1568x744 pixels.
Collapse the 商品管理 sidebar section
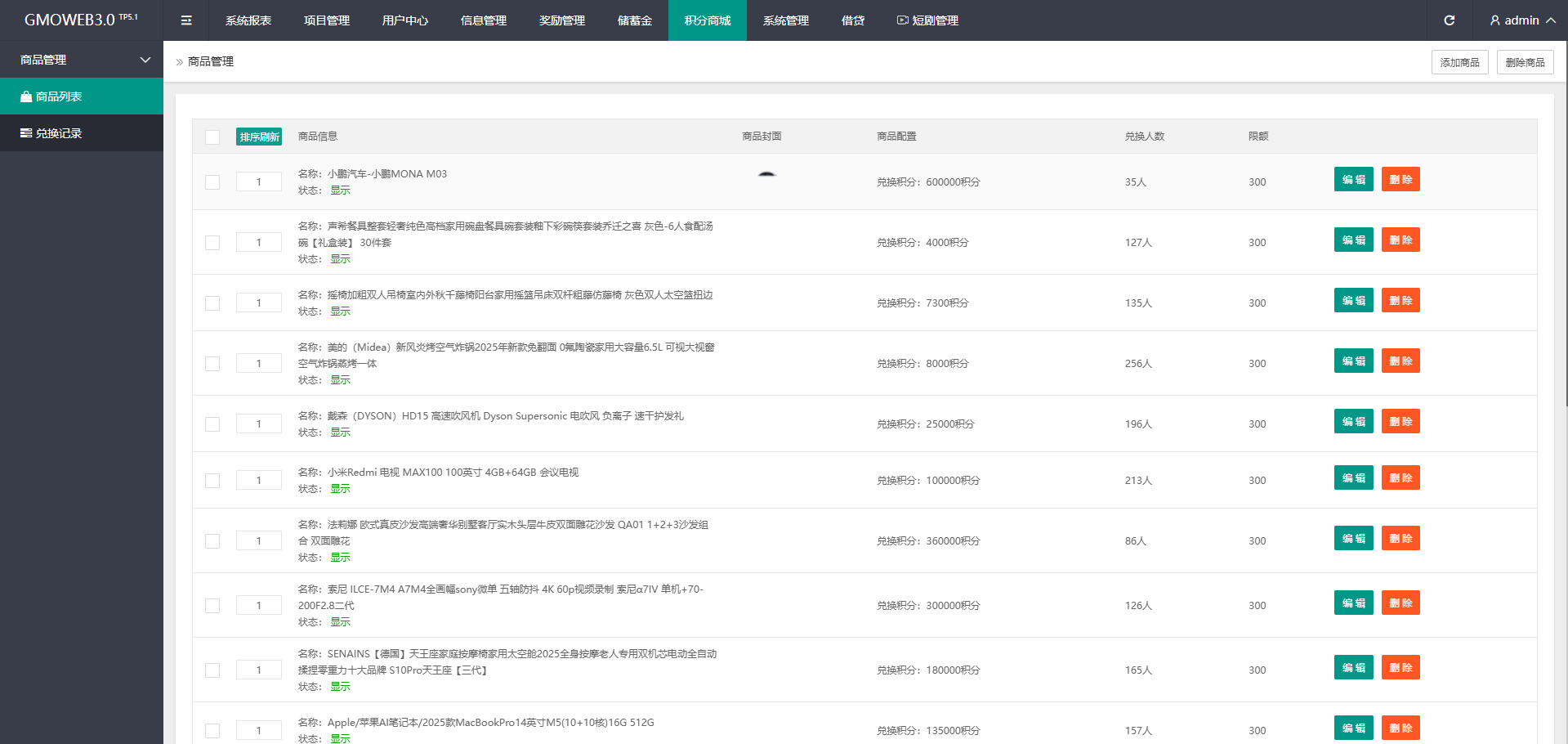(145, 60)
